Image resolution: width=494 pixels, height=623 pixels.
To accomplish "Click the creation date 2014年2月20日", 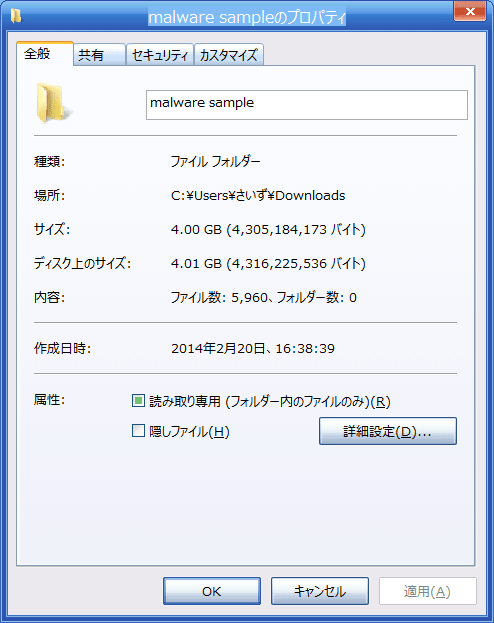I will click(x=218, y=348).
